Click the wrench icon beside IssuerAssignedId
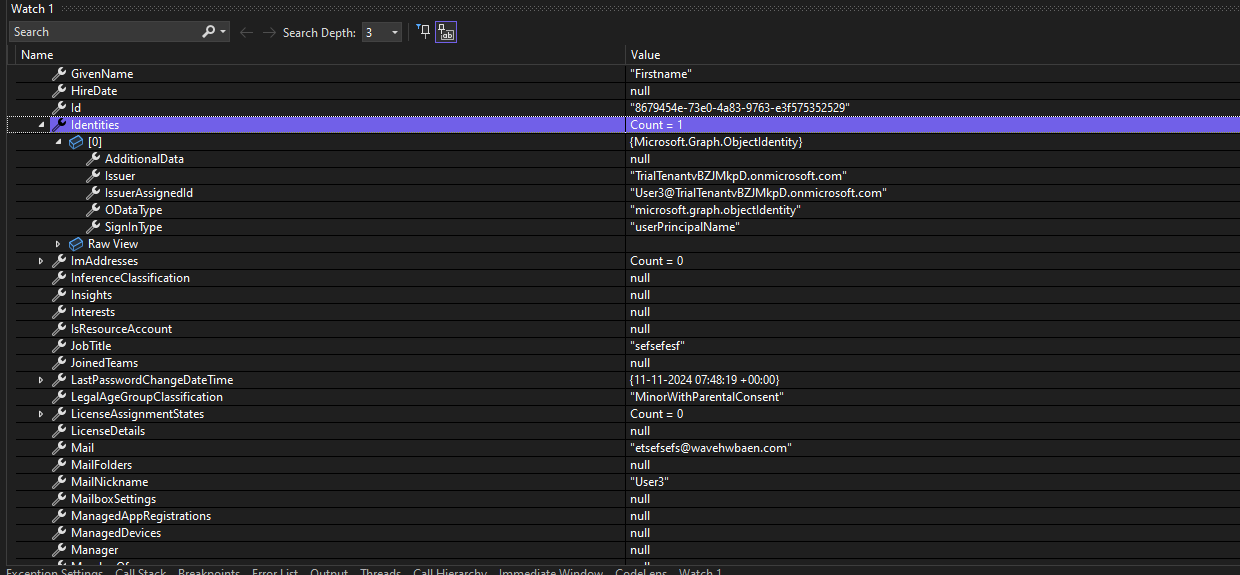Viewport: 1240px width, 575px height. [93, 193]
